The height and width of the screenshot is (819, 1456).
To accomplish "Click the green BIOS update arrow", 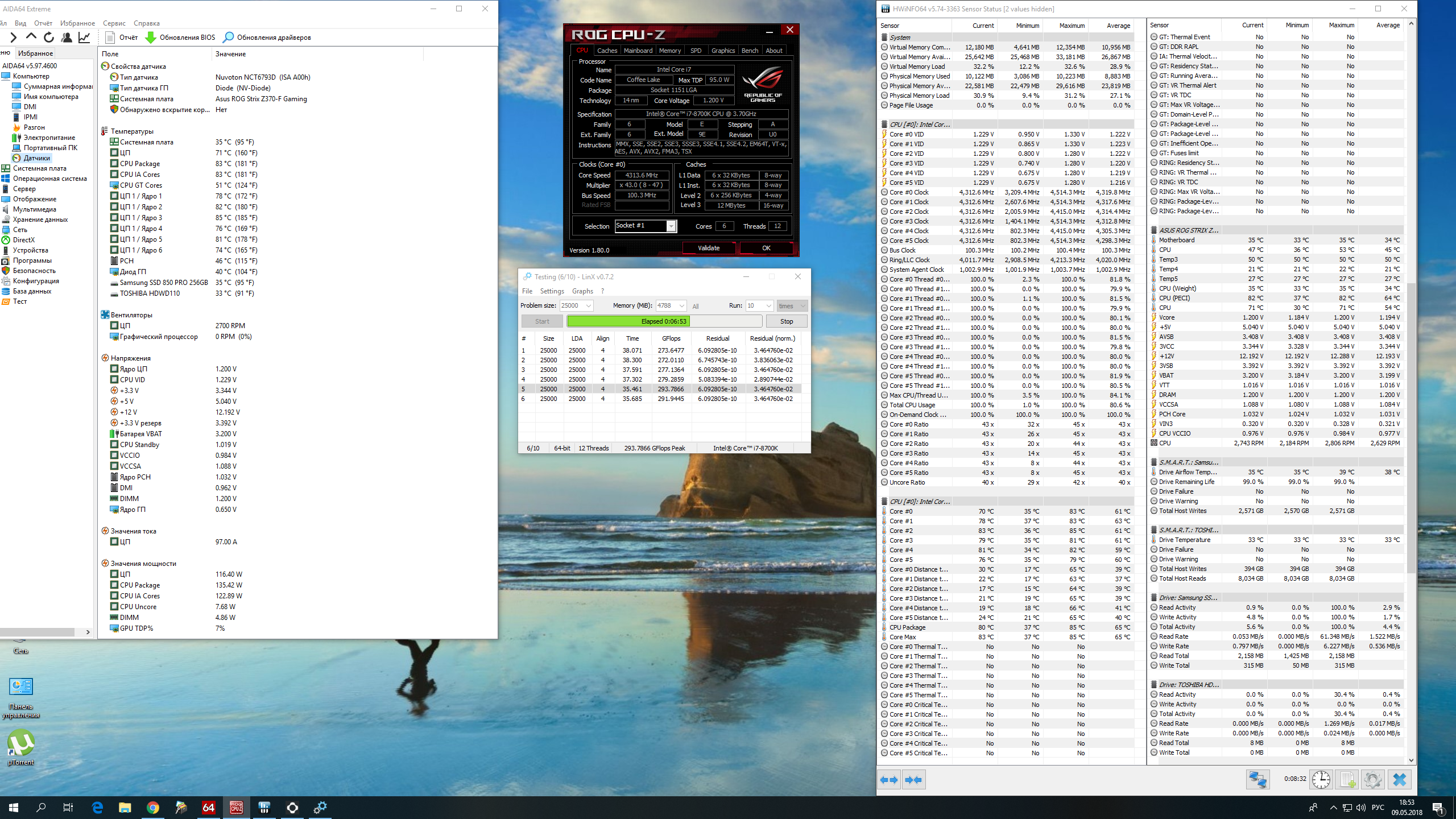I will 151,38.
